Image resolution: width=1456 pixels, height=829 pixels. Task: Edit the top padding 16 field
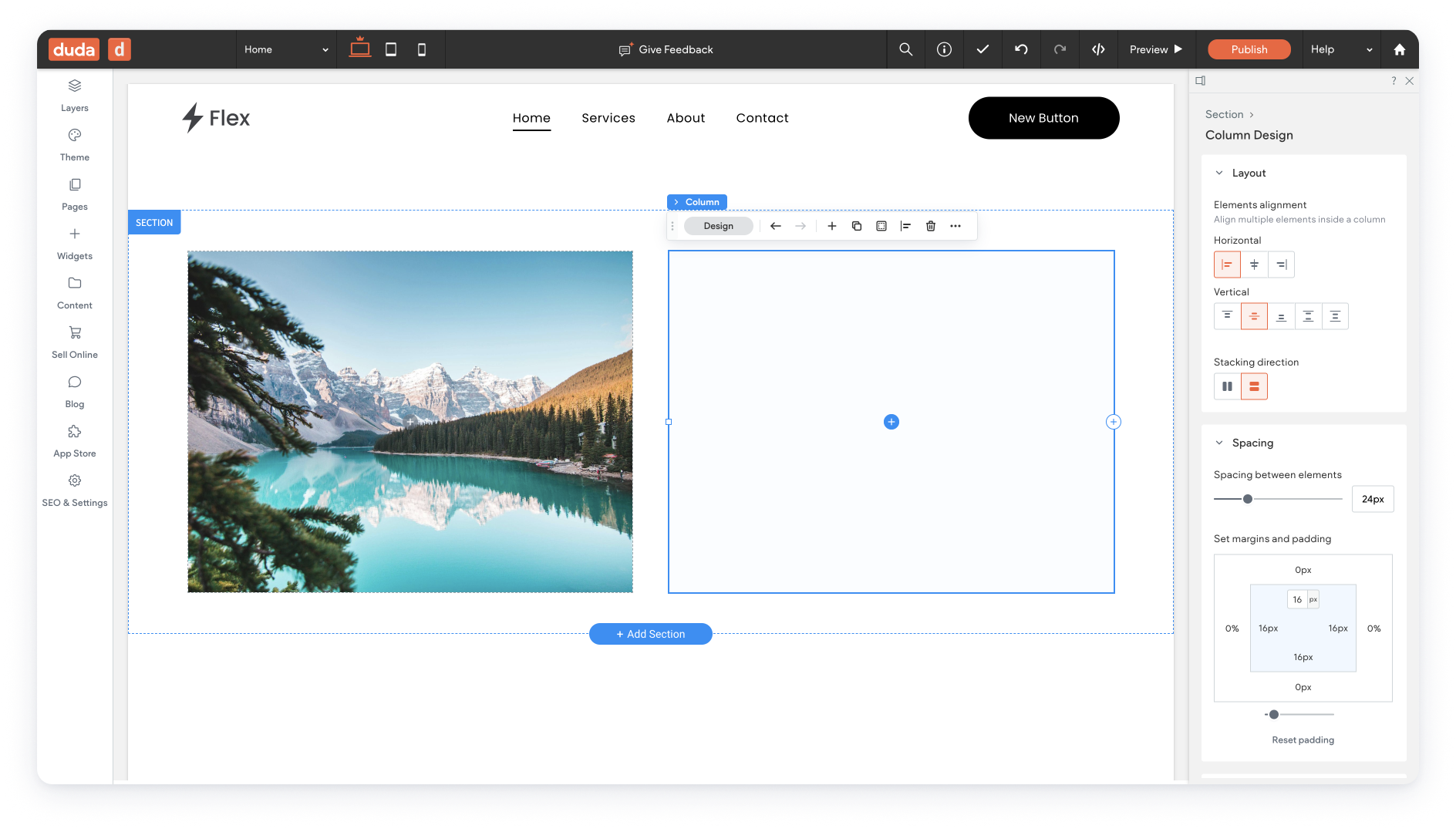[1297, 599]
